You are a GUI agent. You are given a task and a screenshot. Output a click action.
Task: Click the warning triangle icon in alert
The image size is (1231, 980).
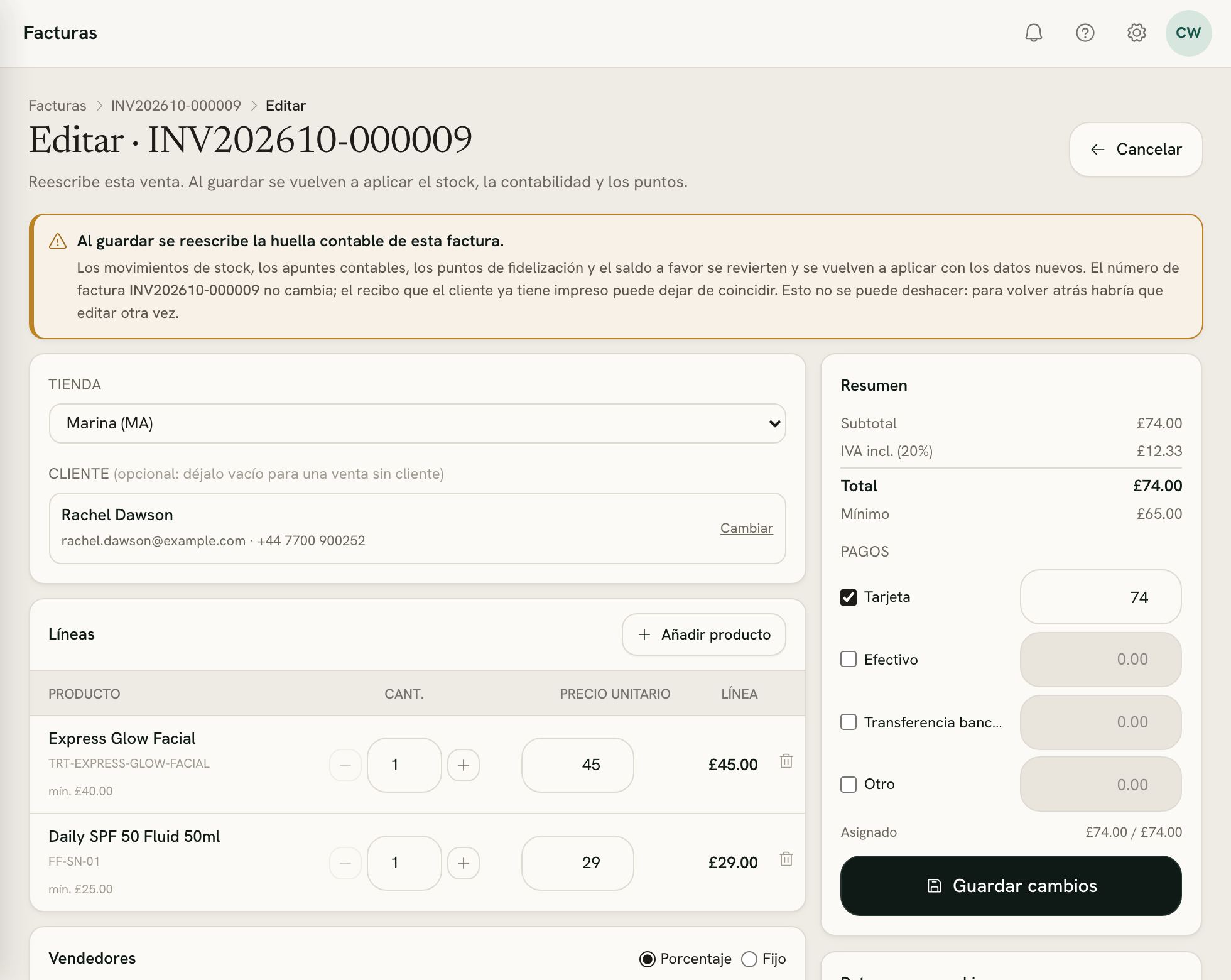coord(58,241)
